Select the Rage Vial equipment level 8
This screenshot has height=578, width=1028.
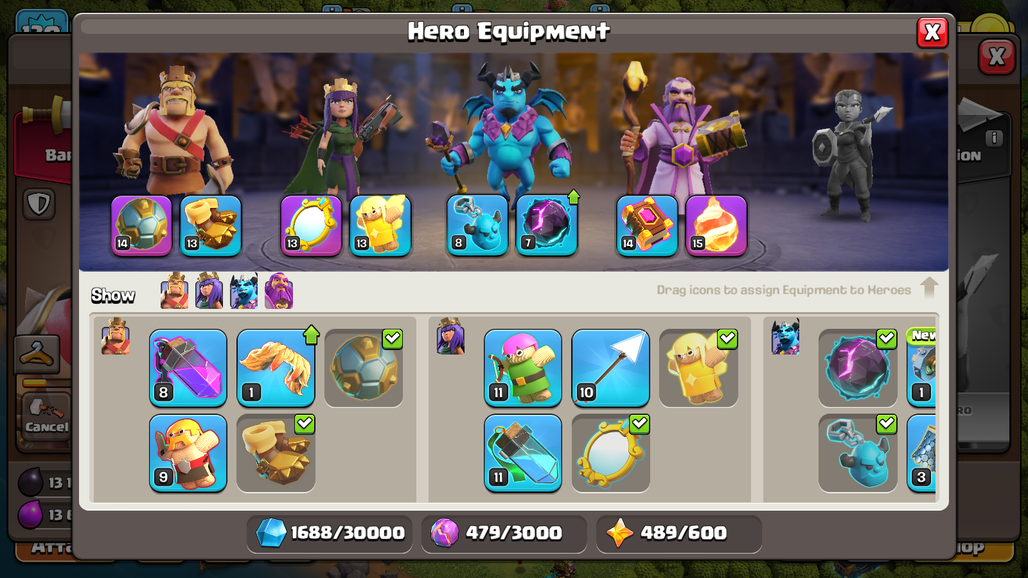(188, 368)
